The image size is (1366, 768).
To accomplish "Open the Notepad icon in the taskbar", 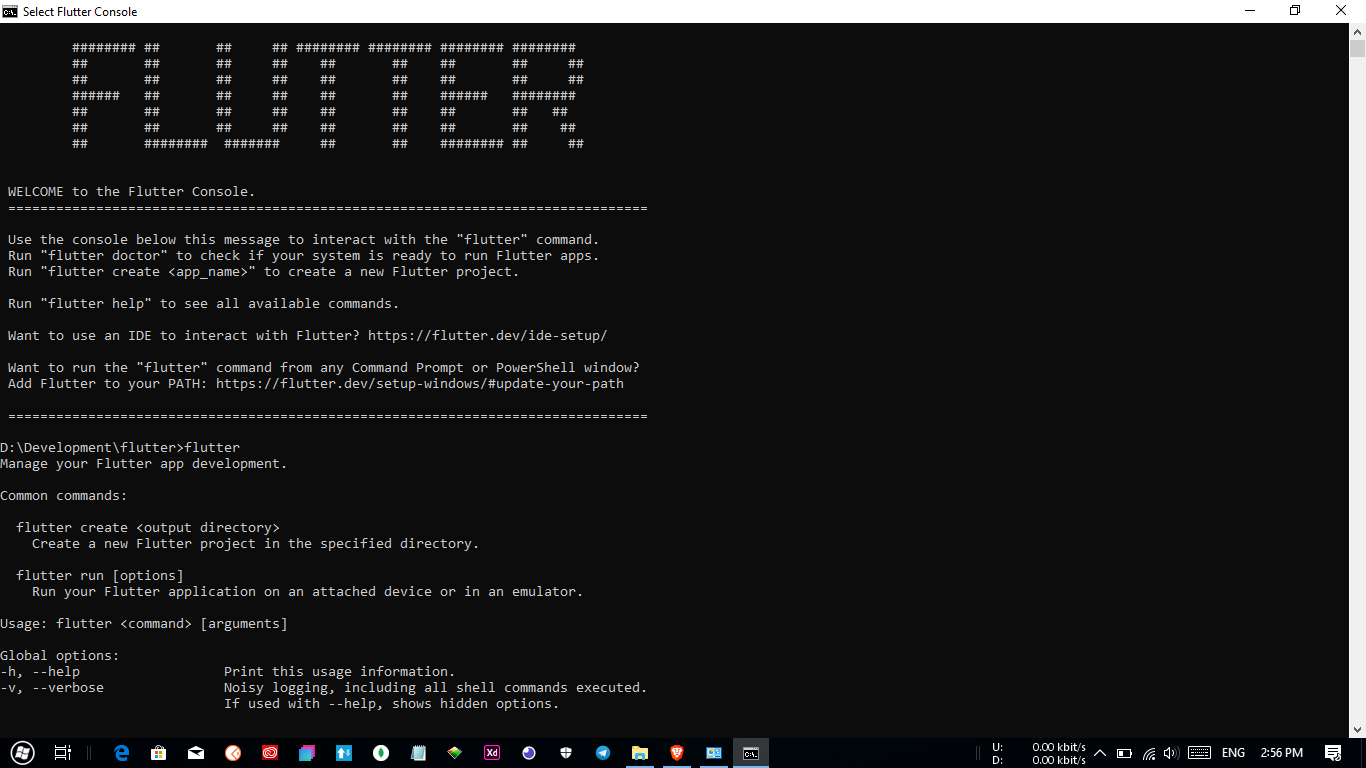I will point(418,753).
